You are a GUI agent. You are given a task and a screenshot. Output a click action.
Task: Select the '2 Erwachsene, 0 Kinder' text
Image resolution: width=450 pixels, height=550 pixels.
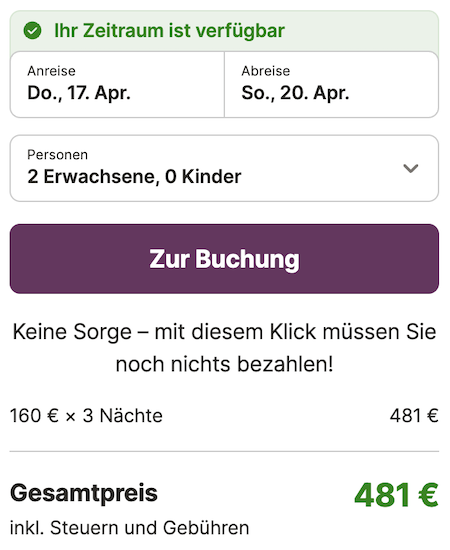(x=134, y=176)
